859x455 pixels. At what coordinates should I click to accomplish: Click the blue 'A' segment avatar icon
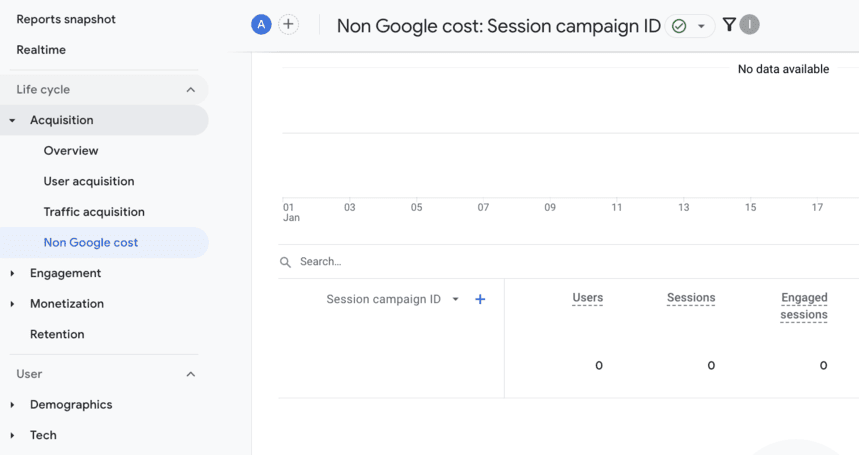coord(261,25)
